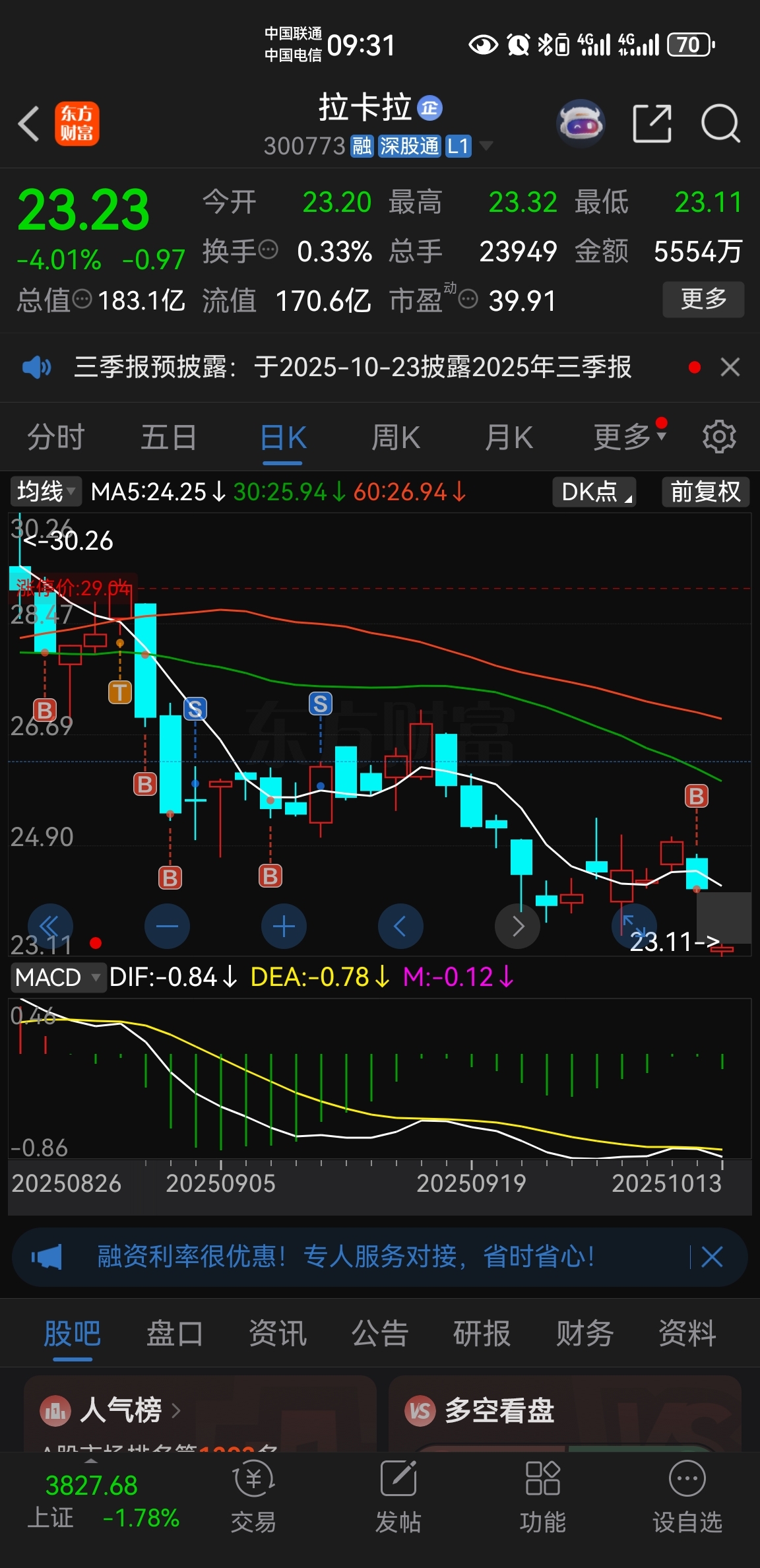Open the robot AI assistant icon
The image size is (760, 1568).
pos(581,123)
